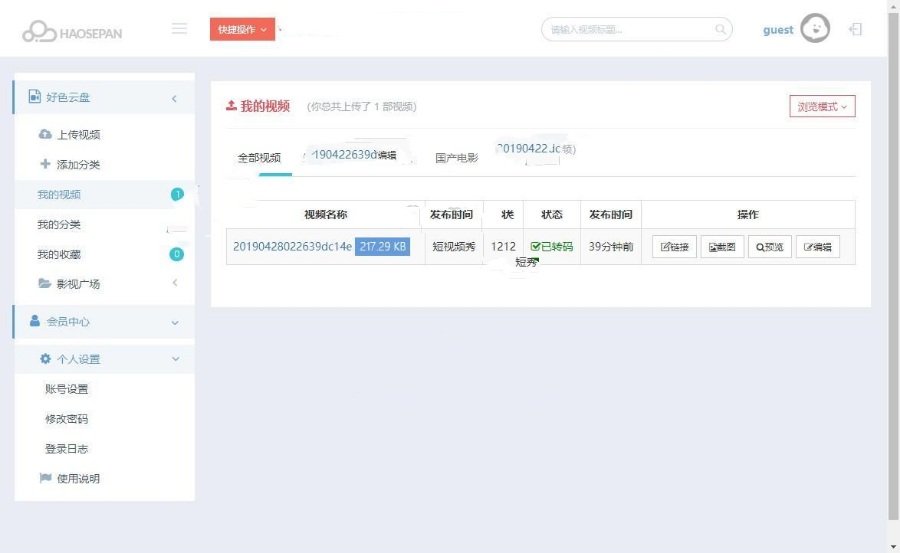The width and height of the screenshot is (900, 553).
Task: Click the 使用说明 flag icon
Action: [45, 478]
